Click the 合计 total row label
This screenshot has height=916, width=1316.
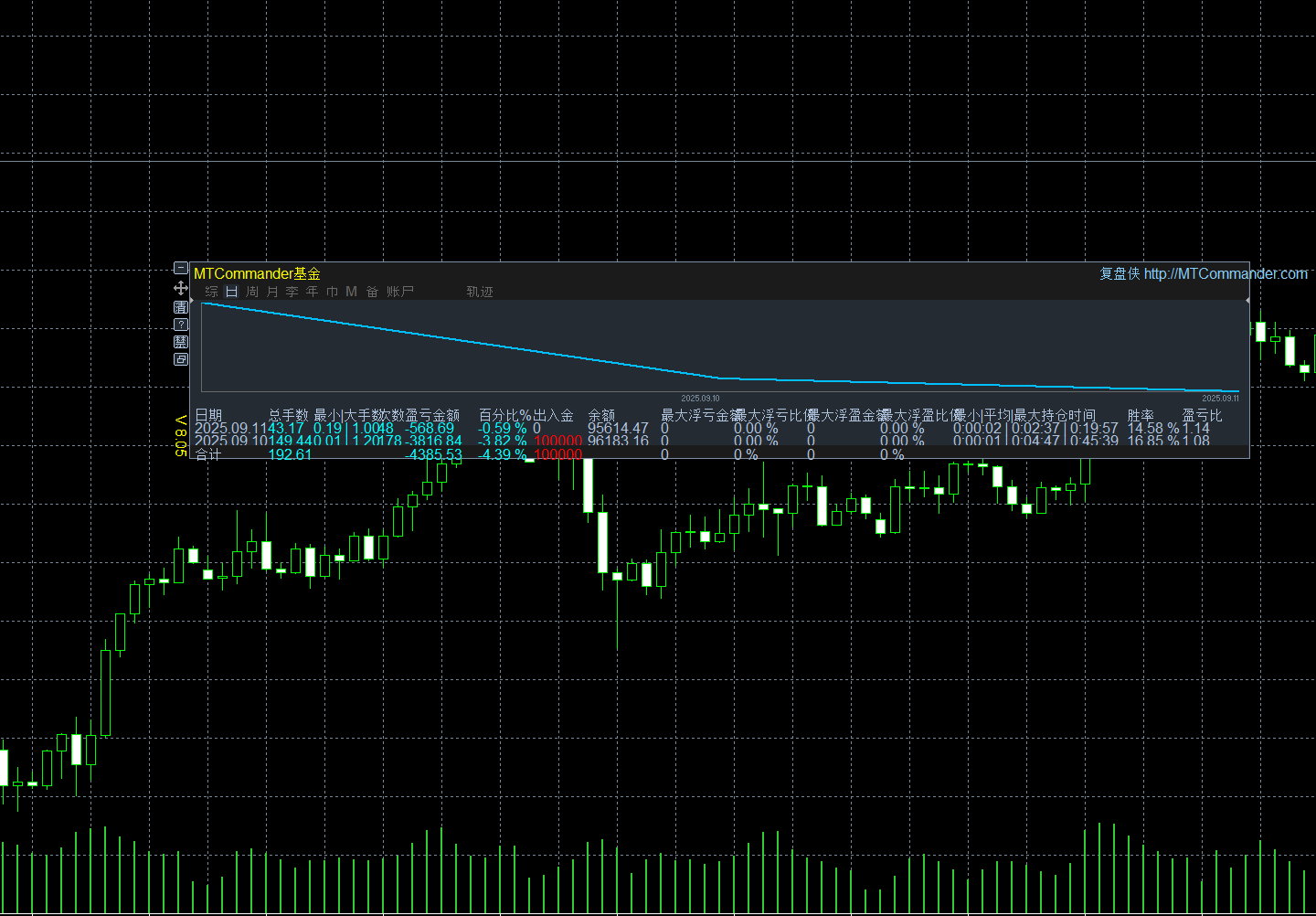click(x=208, y=454)
